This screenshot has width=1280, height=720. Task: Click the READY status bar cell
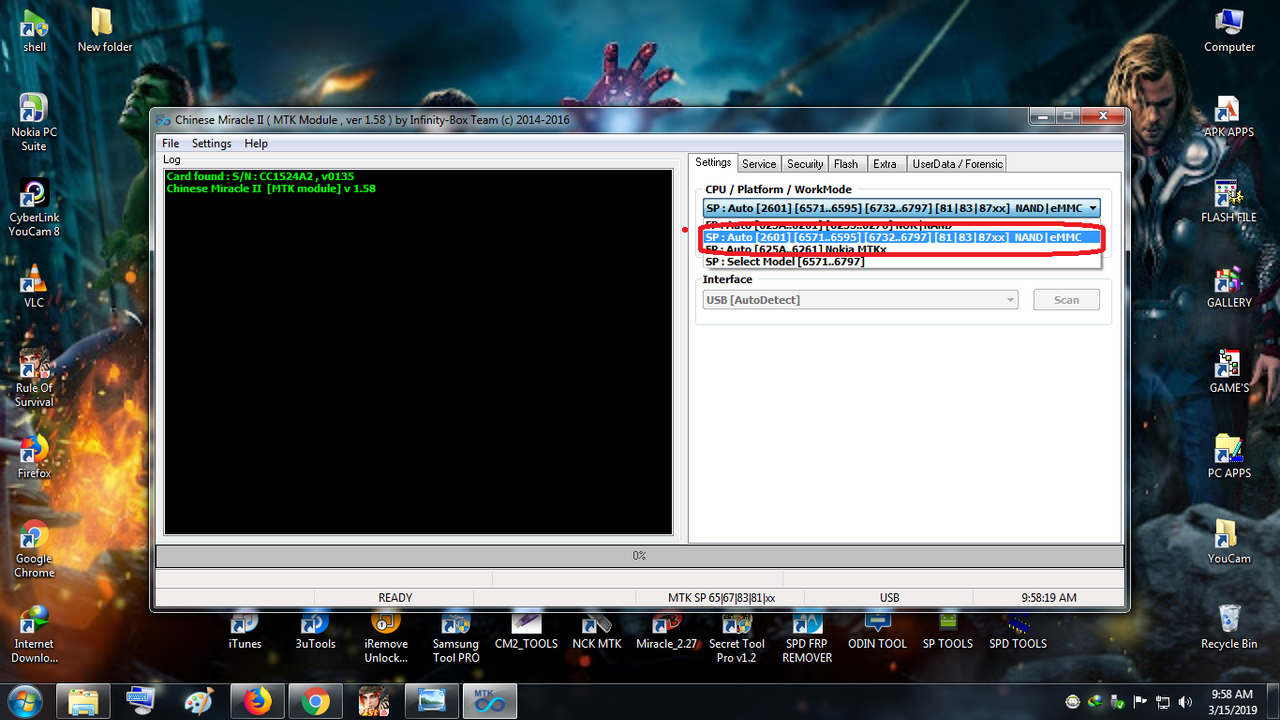point(395,598)
